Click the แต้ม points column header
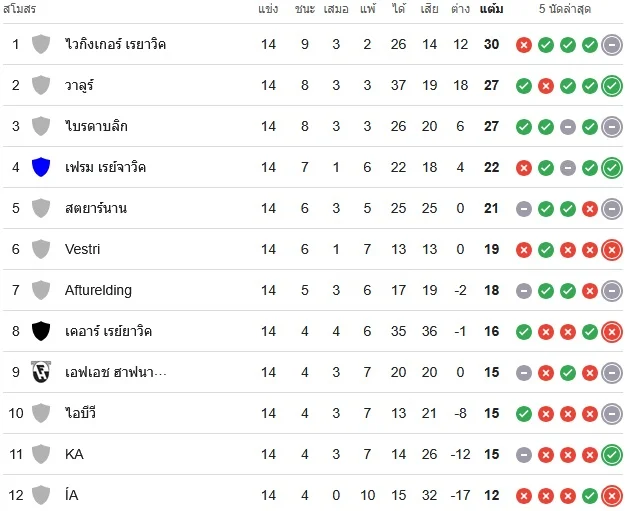630x511 pixels. [491, 9]
